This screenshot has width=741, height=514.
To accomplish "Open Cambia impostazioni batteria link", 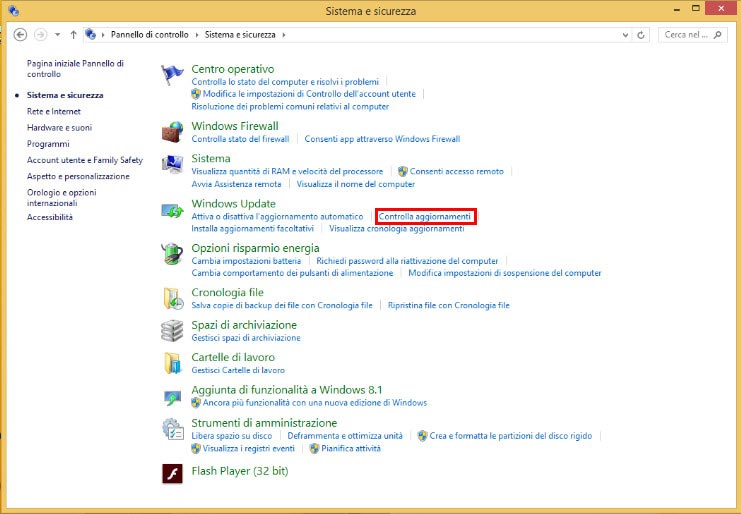I will tap(246, 261).
